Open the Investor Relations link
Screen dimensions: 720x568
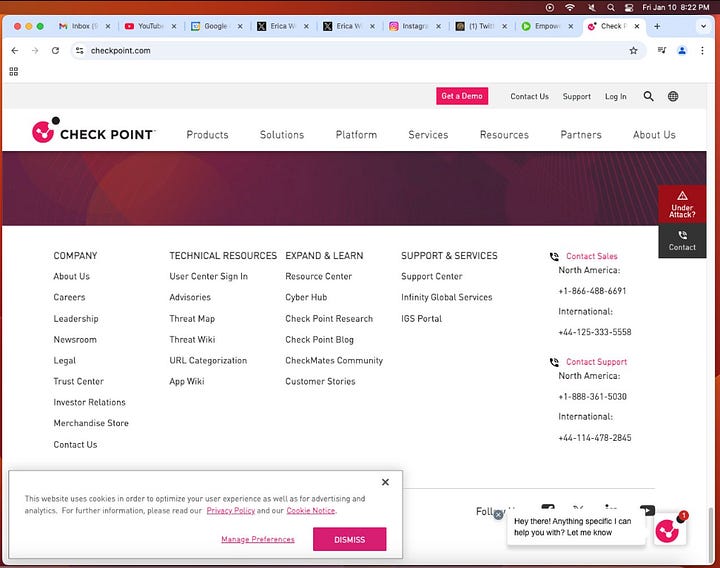tap(90, 402)
